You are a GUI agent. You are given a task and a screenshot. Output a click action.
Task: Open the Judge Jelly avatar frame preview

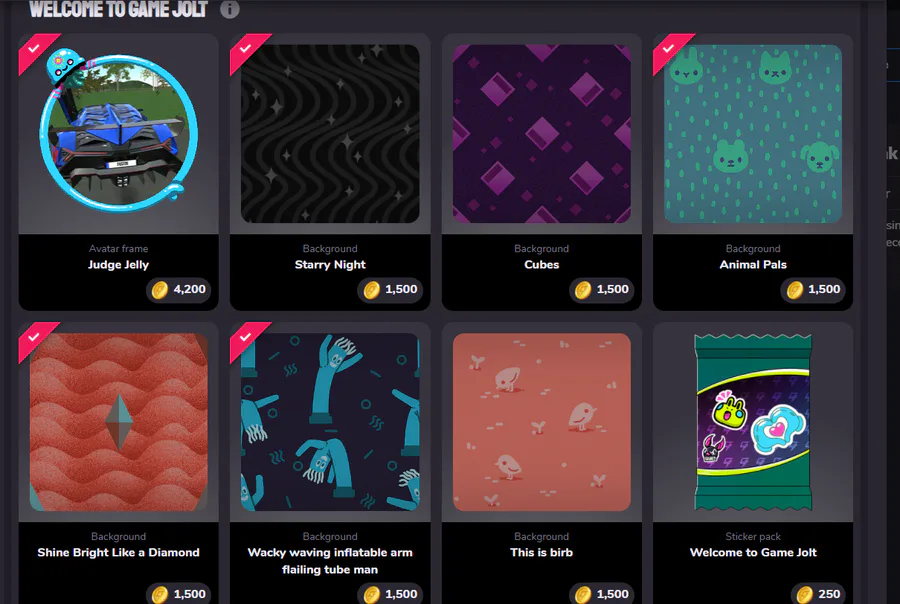[x=119, y=131]
